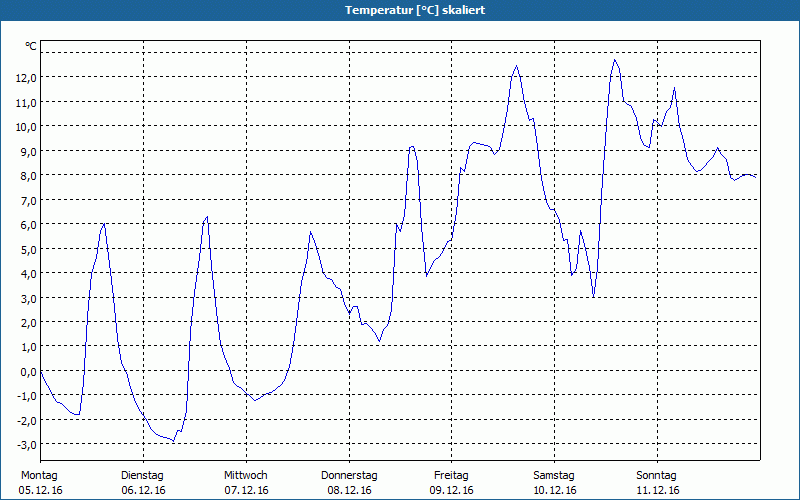Click the date 10.12.16
This screenshot has height=500, width=800.
[x=555, y=490]
